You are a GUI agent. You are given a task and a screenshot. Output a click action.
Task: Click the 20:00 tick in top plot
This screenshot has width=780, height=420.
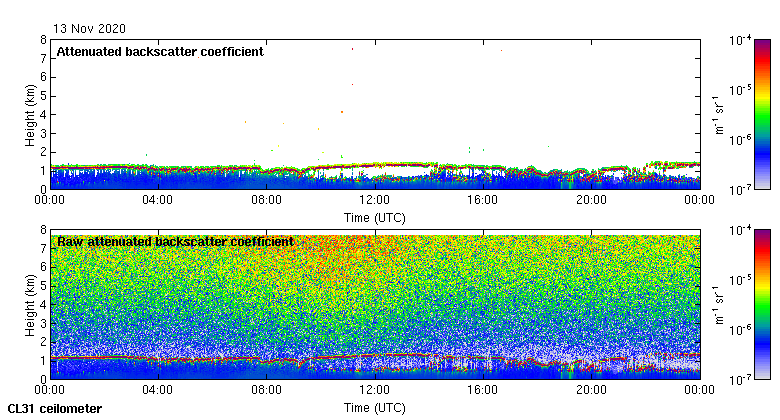pyautogui.click(x=591, y=200)
